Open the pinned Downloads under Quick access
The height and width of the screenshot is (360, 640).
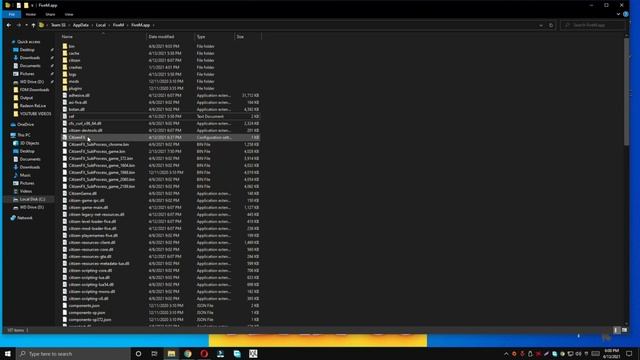[29, 58]
